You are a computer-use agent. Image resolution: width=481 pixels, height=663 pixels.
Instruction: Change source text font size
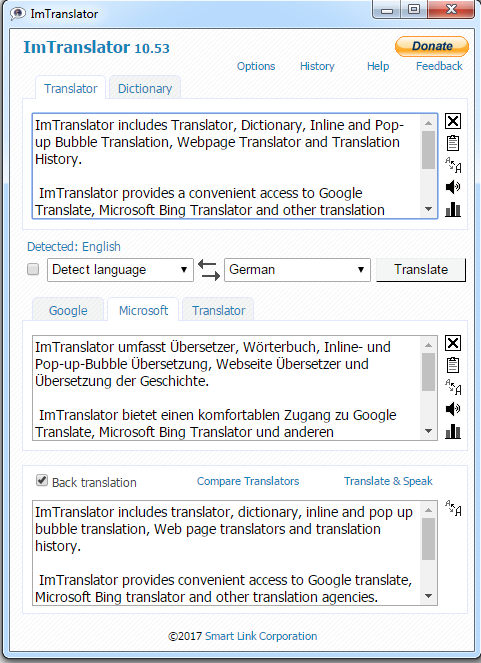point(453,165)
